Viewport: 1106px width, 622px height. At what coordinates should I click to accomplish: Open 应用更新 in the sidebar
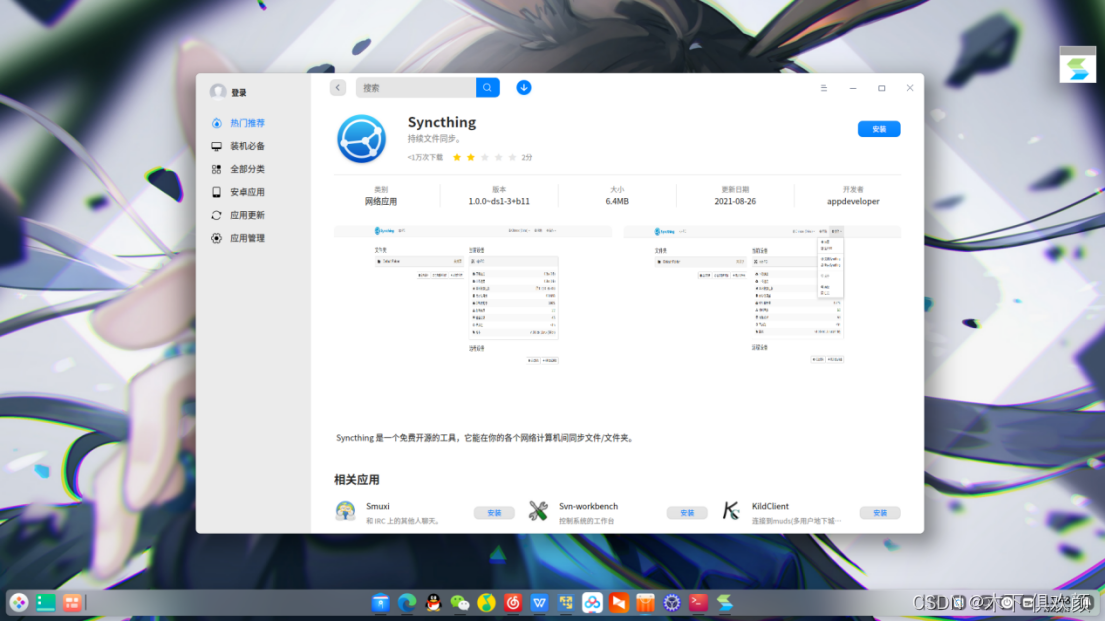(238, 215)
